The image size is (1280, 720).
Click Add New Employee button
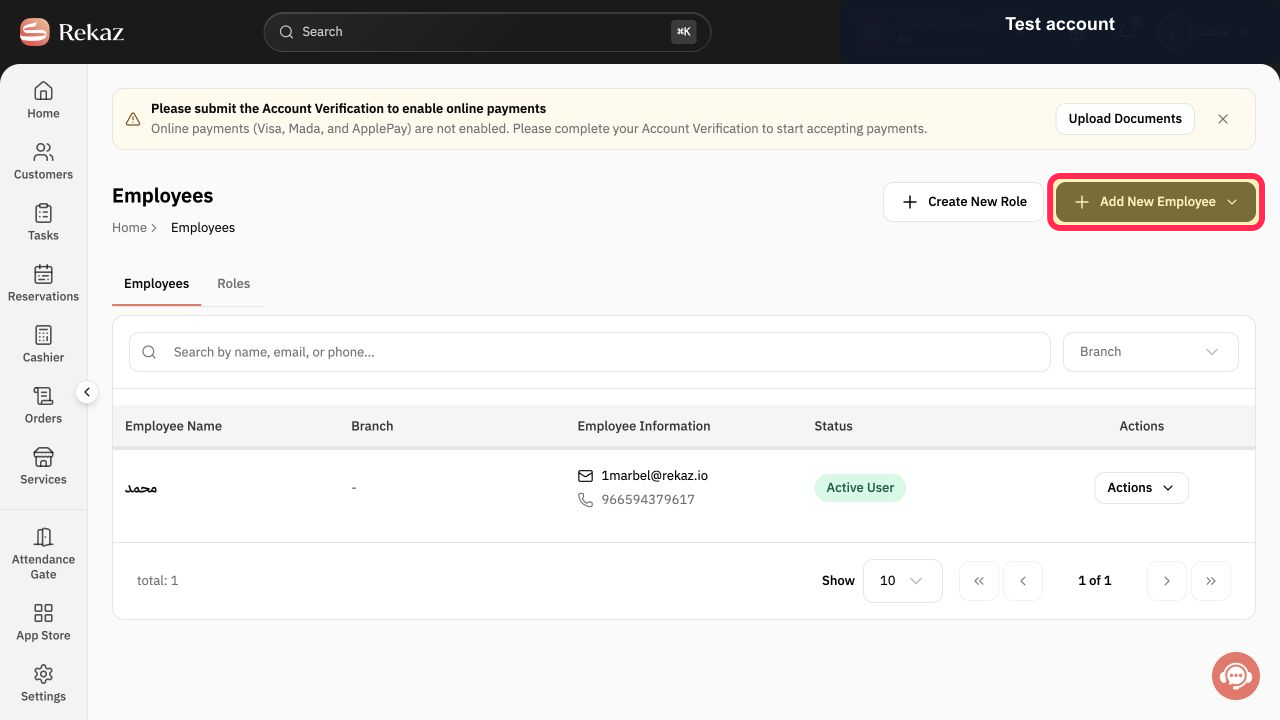pos(1156,202)
